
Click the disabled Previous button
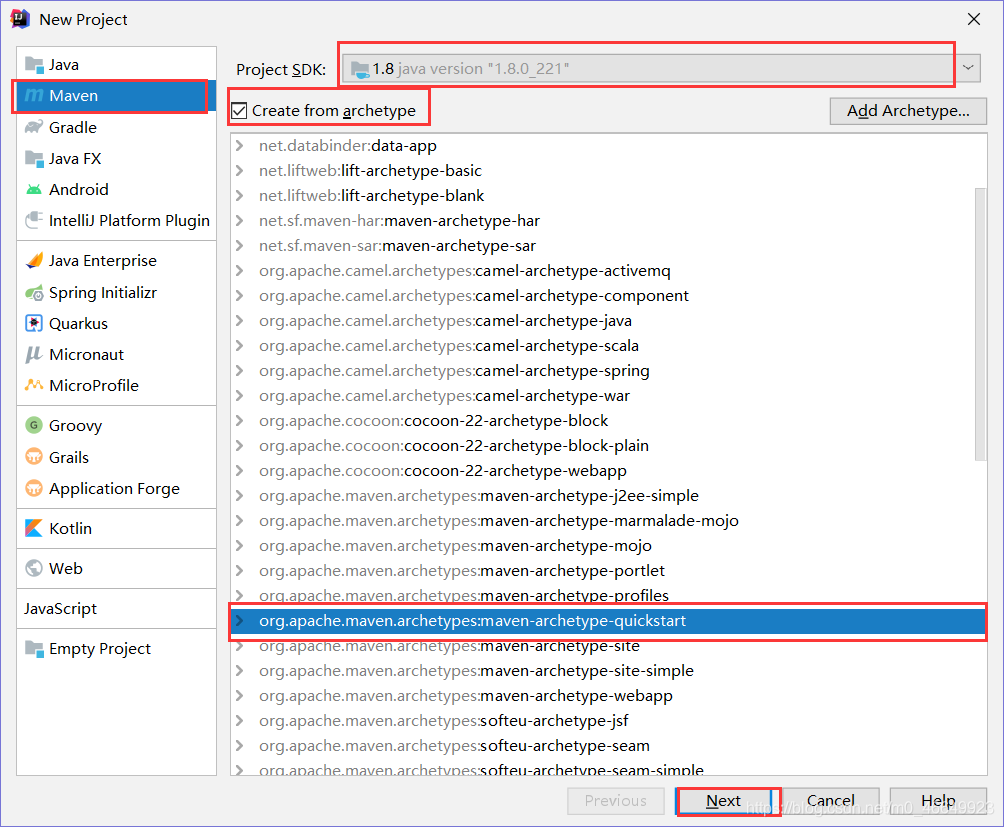pyautogui.click(x=615, y=801)
